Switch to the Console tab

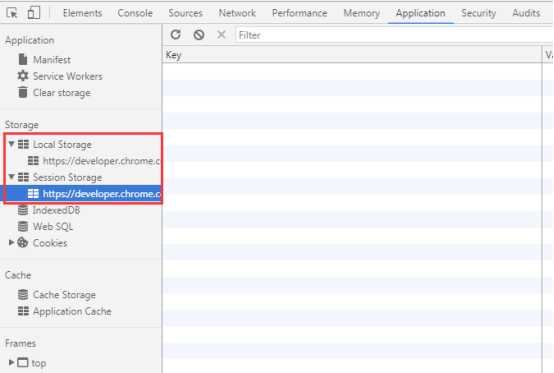point(135,13)
